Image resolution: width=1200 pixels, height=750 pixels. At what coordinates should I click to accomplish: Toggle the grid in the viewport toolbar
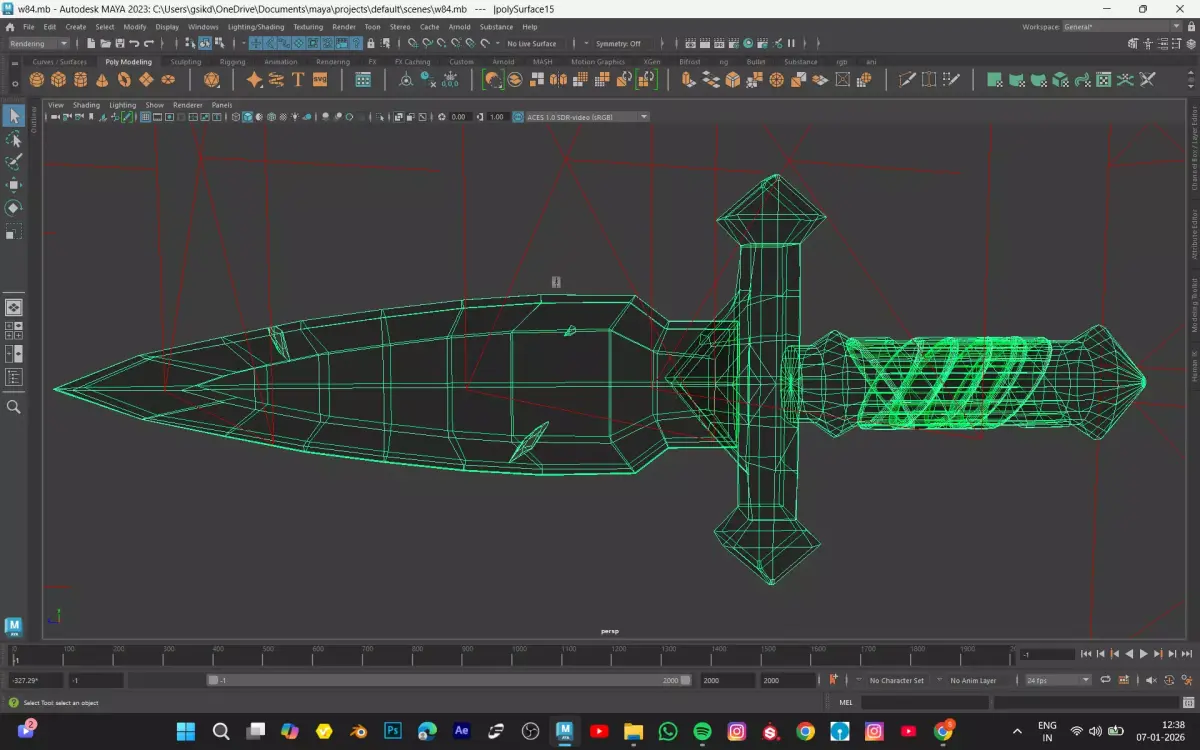tap(145, 117)
